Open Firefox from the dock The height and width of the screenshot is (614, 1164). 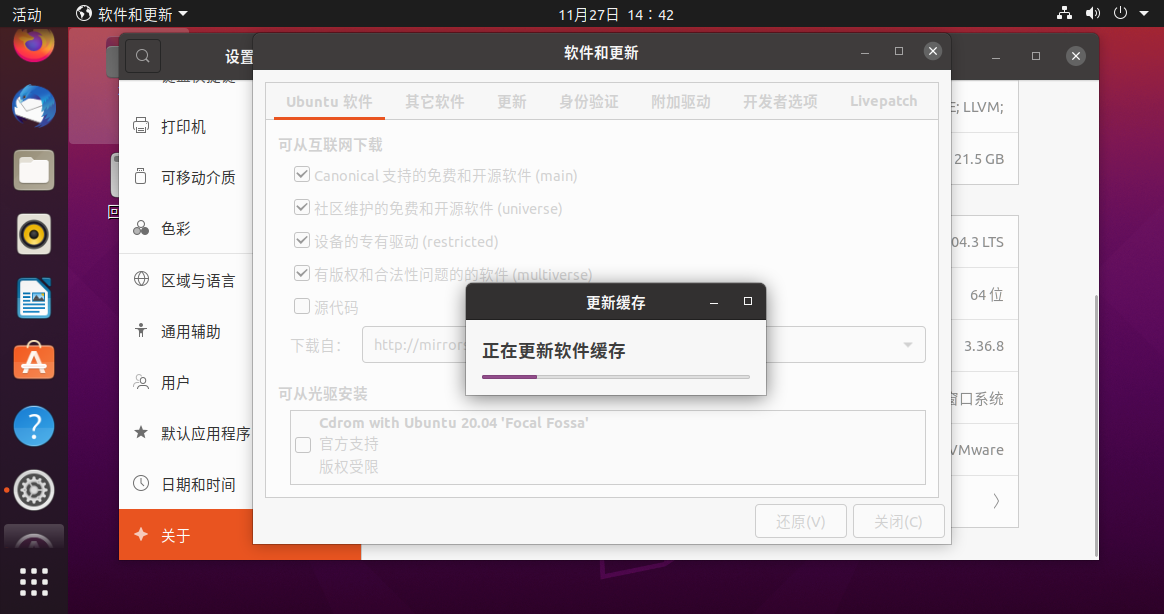coord(34,43)
